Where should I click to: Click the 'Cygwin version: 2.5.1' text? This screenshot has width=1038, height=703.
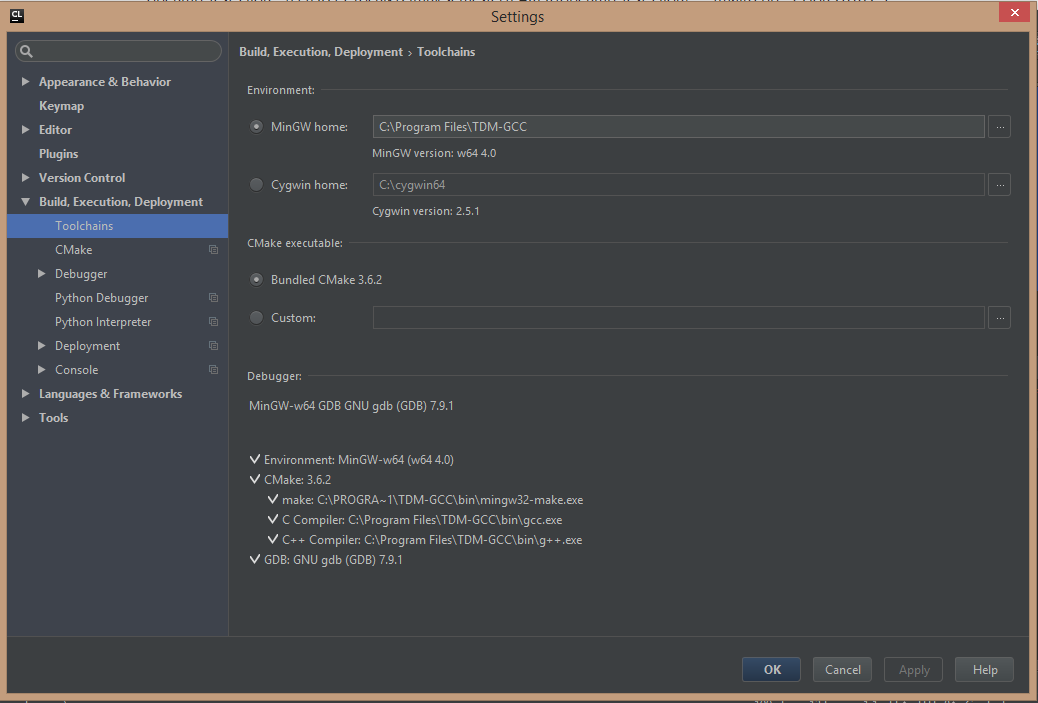(426, 211)
